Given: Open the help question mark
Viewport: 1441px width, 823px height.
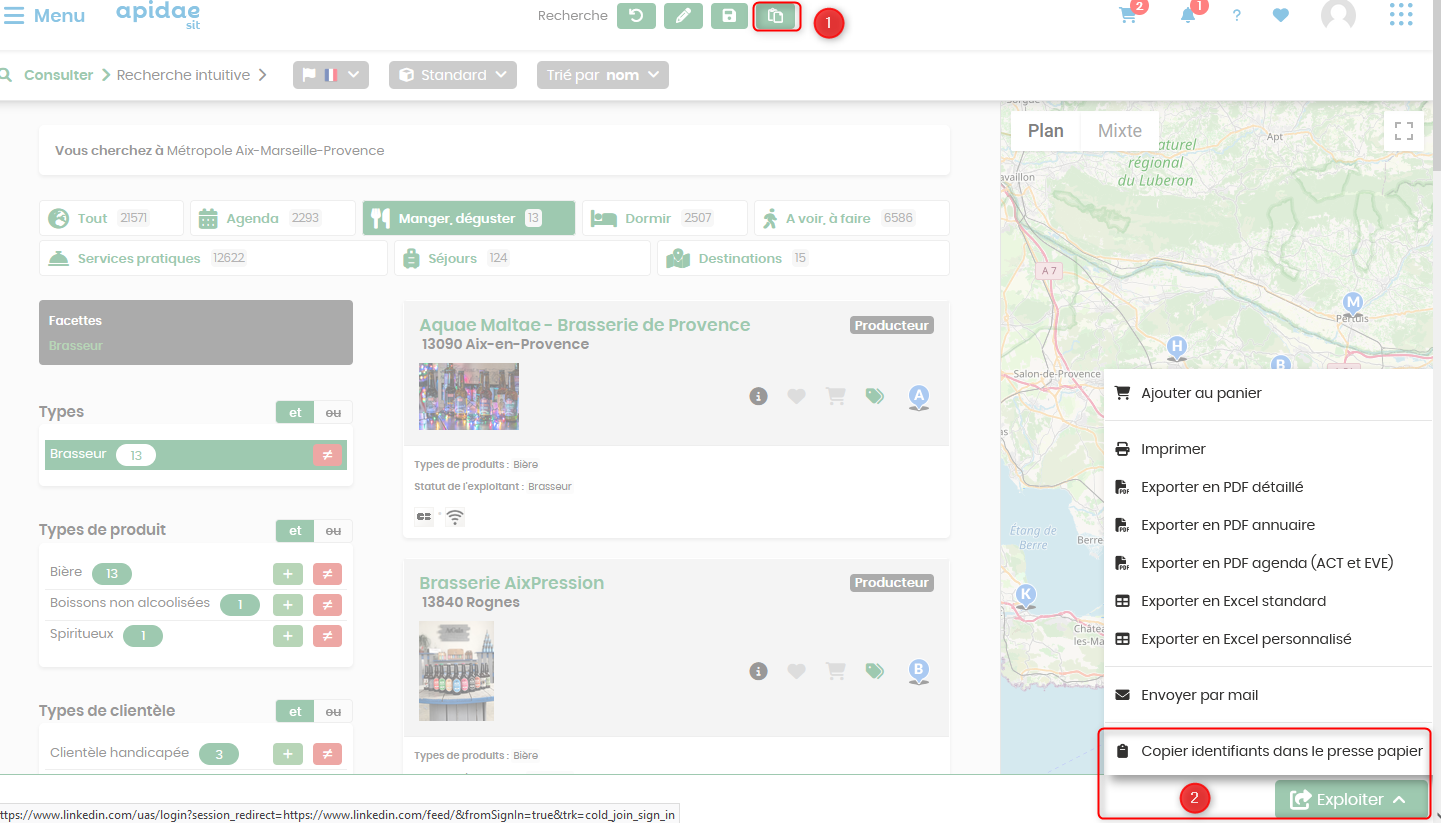Looking at the screenshot, I should [x=1237, y=16].
